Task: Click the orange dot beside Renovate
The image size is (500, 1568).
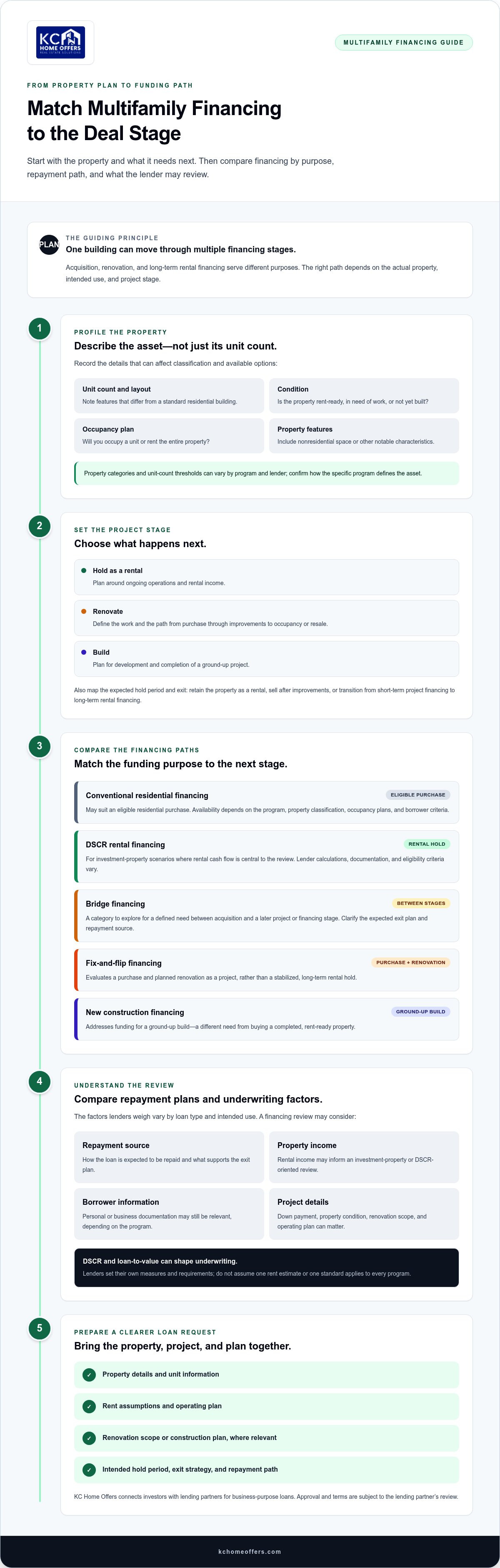Action: [84, 611]
